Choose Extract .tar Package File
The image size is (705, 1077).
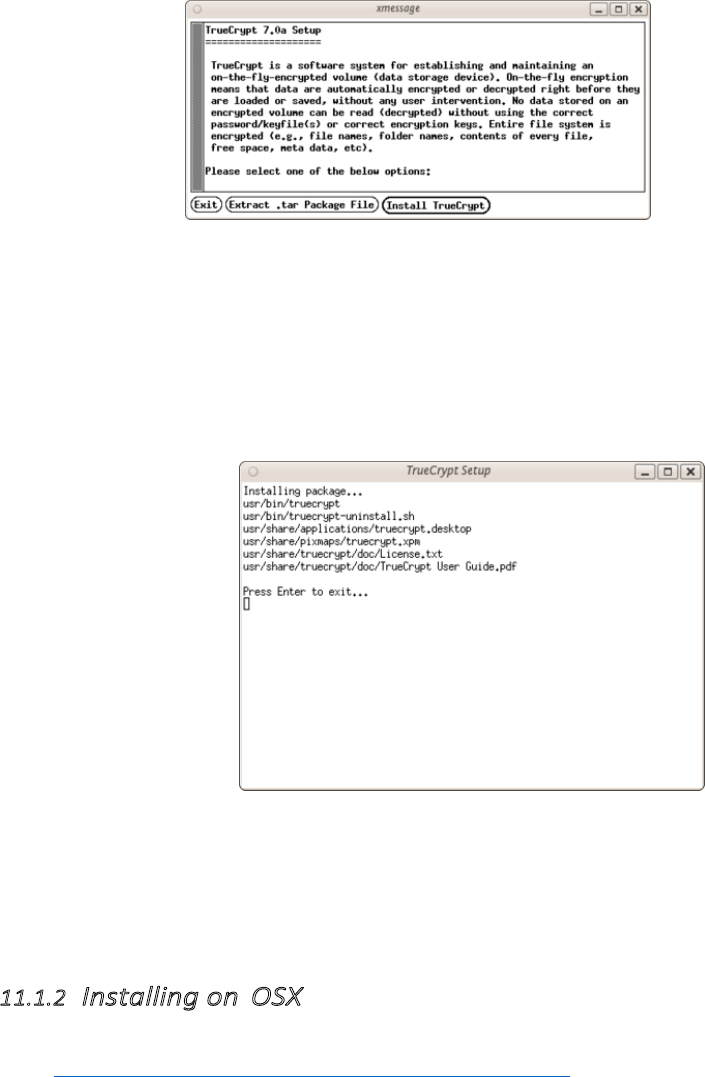302,205
